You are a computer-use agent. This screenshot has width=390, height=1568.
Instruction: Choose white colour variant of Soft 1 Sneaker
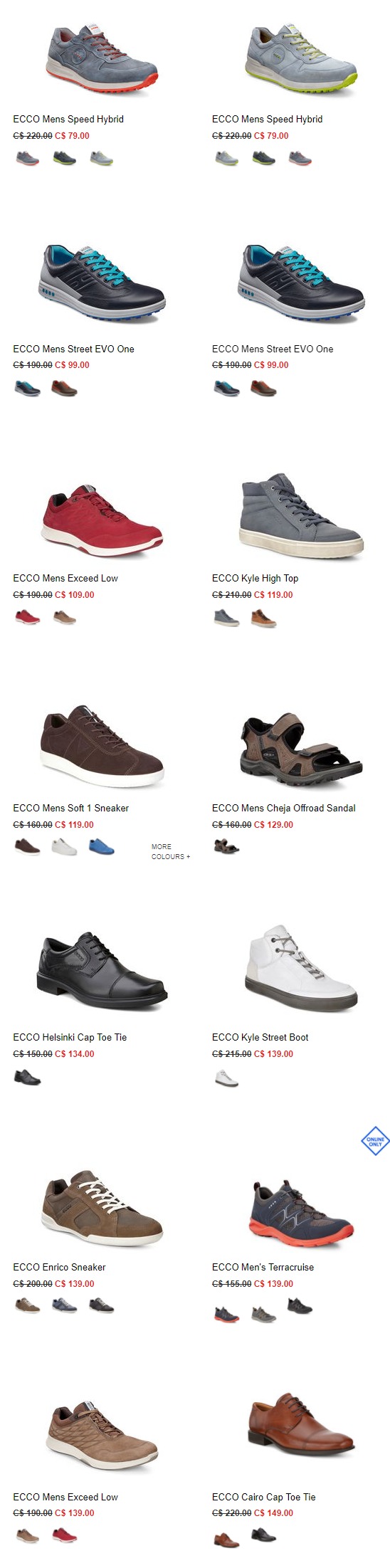65,846
